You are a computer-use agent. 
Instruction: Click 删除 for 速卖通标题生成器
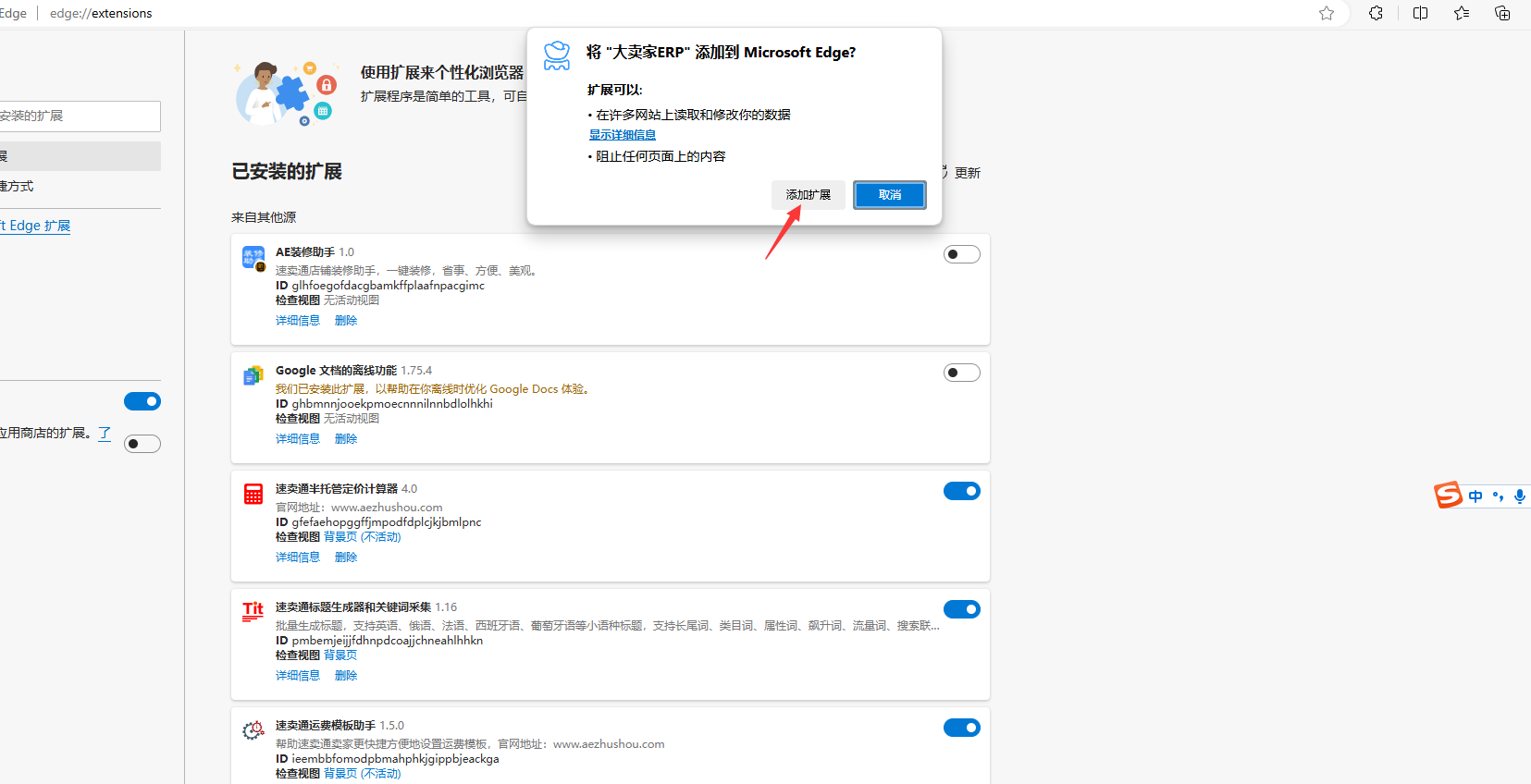pos(346,676)
